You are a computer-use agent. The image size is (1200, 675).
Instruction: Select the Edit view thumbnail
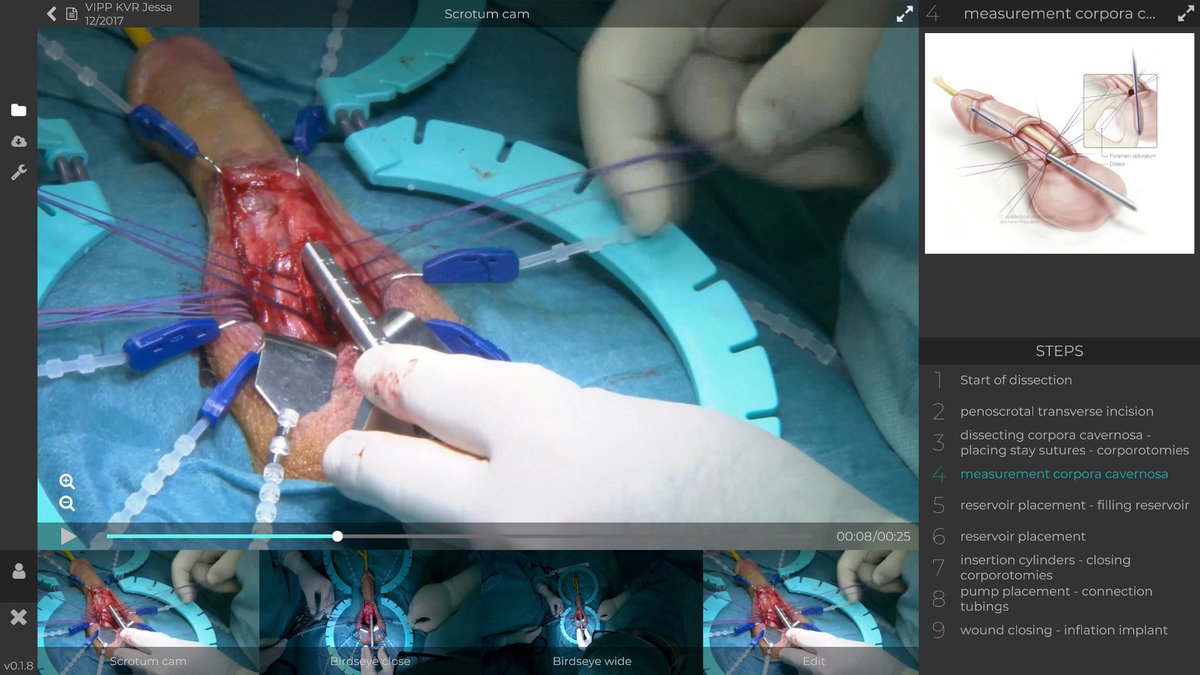pyautogui.click(x=813, y=611)
